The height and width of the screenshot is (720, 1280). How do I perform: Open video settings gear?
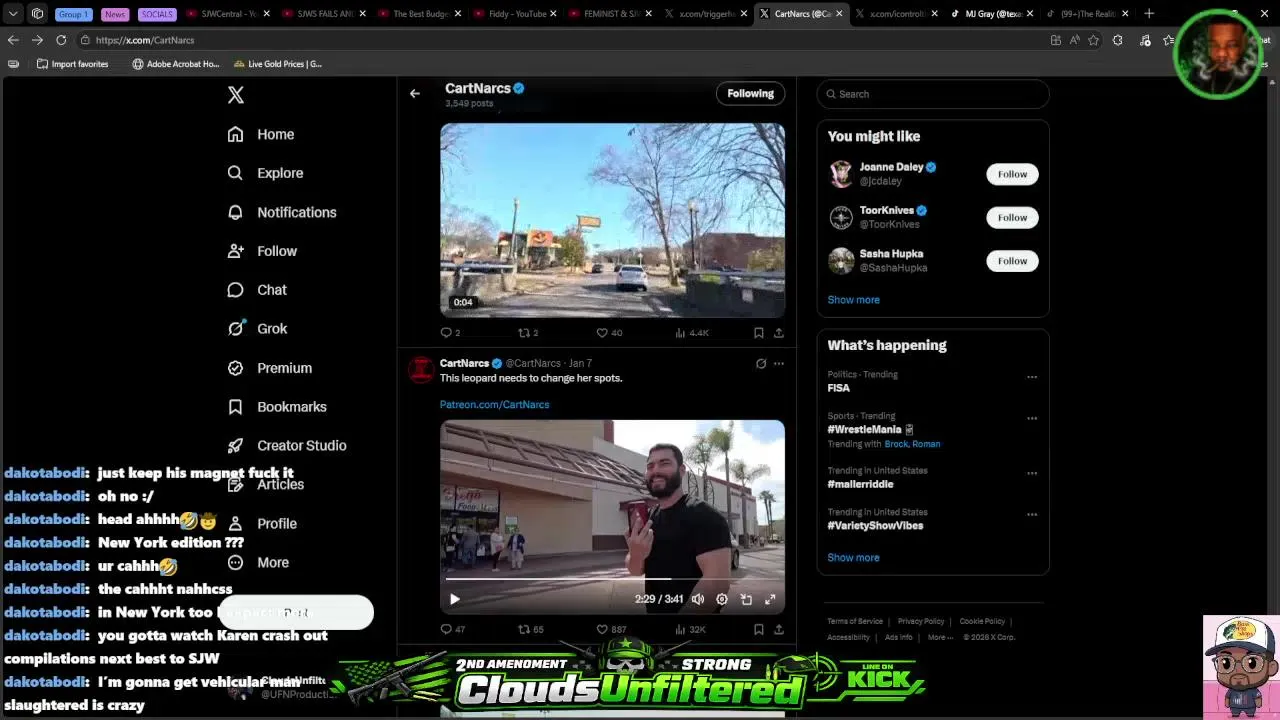click(722, 599)
